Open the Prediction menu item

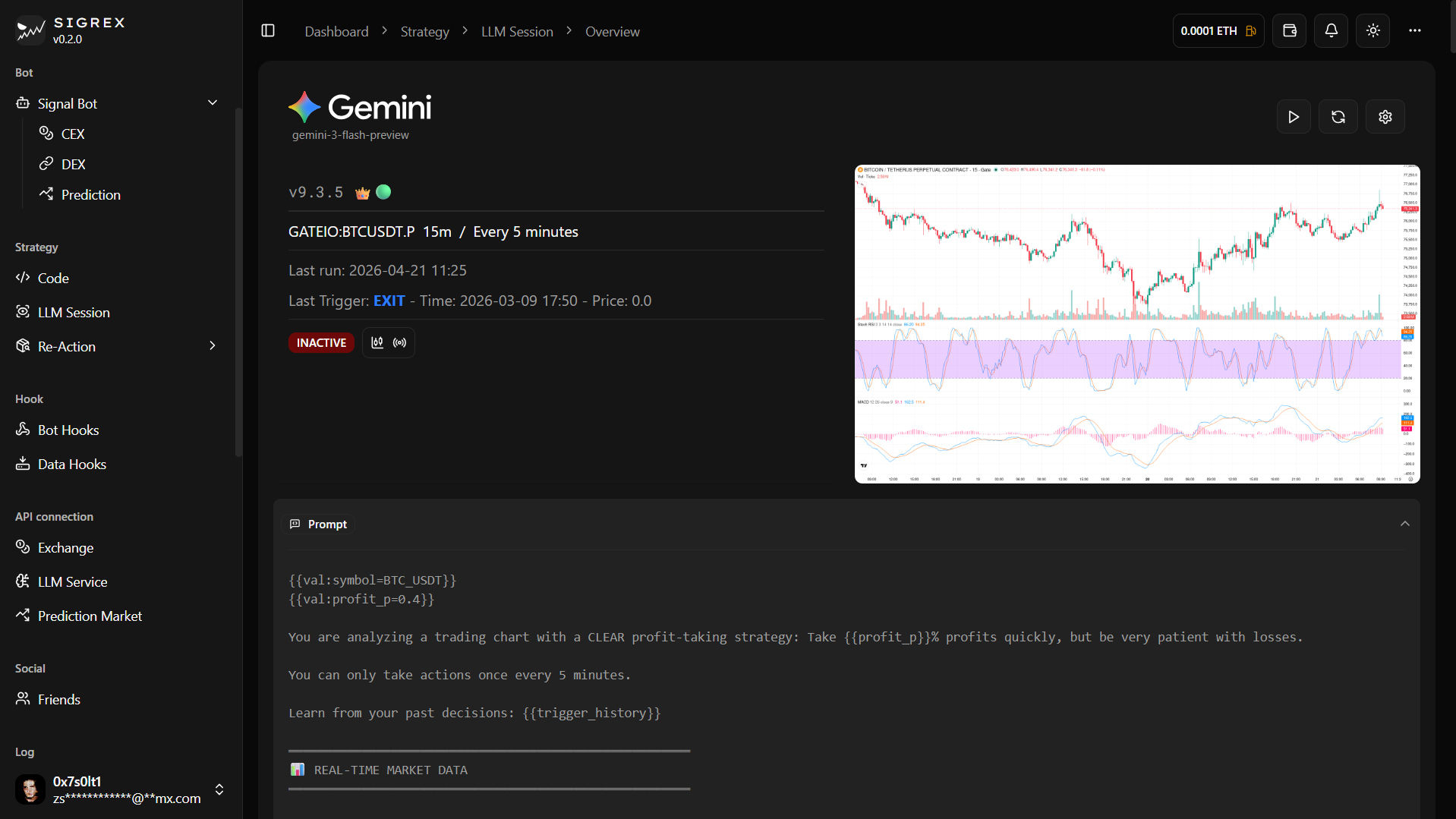pyautogui.click(x=91, y=194)
